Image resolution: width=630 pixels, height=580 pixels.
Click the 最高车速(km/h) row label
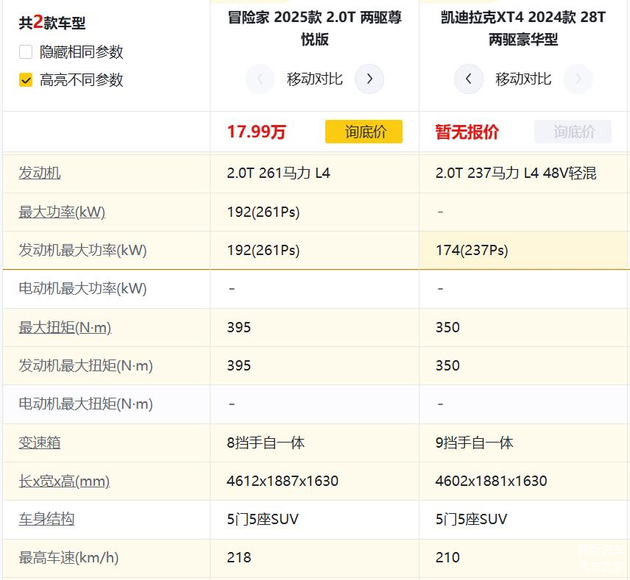coord(69,557)
